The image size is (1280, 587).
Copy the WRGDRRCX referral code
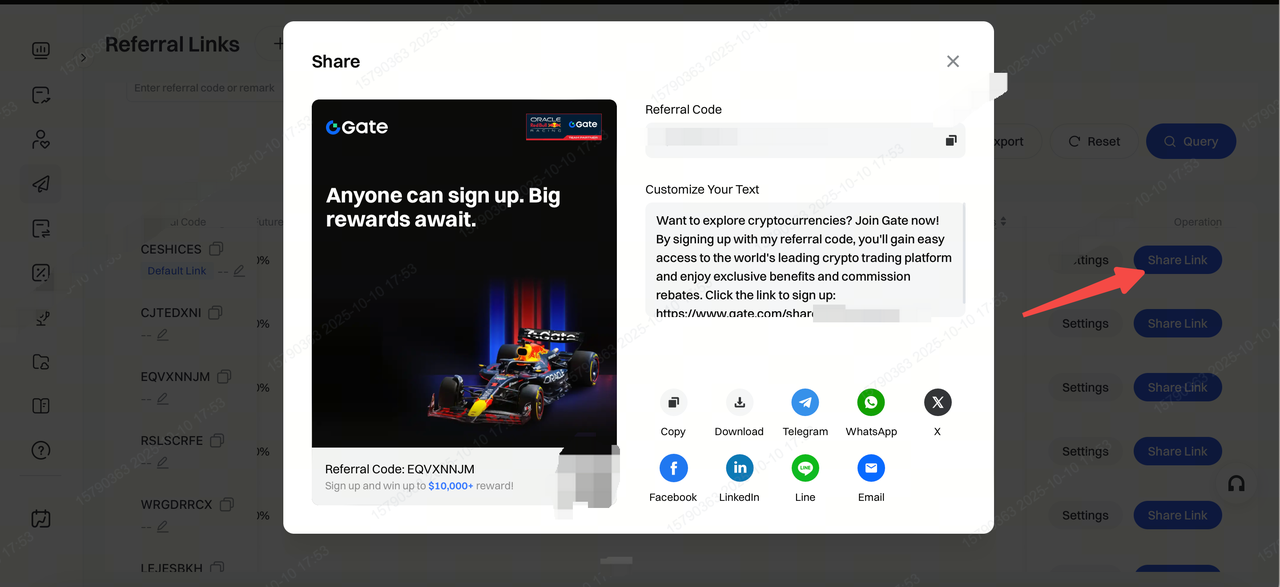pos(227,504)
